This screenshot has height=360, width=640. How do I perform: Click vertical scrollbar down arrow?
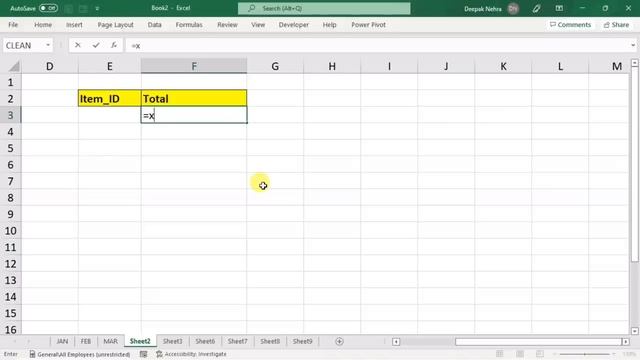pos(634,331)
